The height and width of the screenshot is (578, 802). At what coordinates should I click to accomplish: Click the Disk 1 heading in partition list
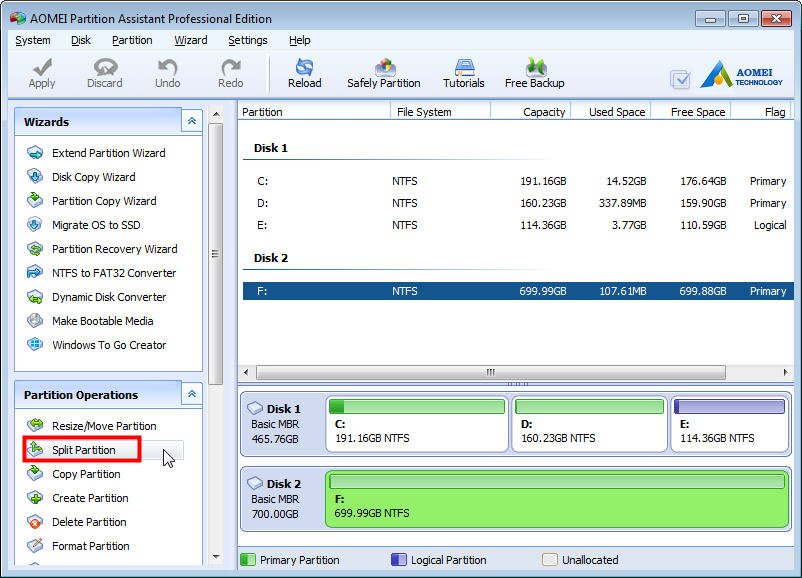[271, 148]
